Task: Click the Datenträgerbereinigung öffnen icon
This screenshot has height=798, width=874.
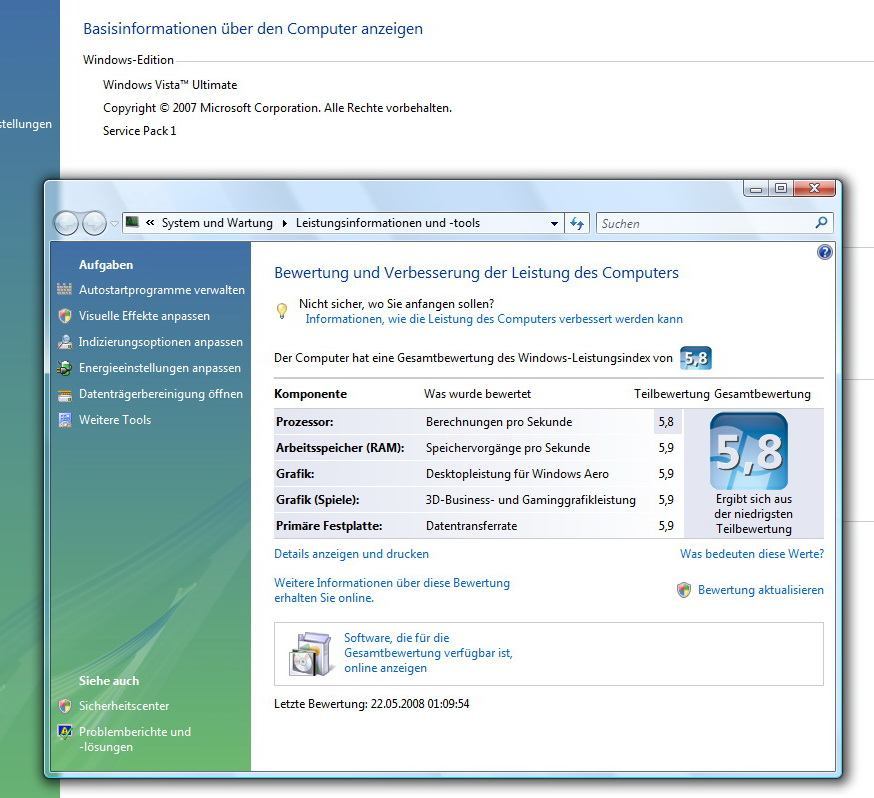Action: tap(65, 395)
